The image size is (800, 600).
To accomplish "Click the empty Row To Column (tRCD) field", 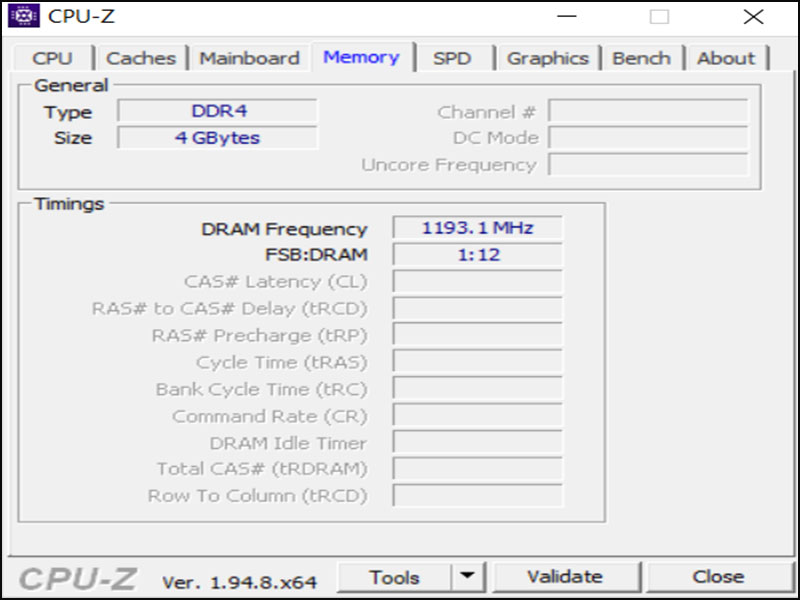I will pos(478,496).
